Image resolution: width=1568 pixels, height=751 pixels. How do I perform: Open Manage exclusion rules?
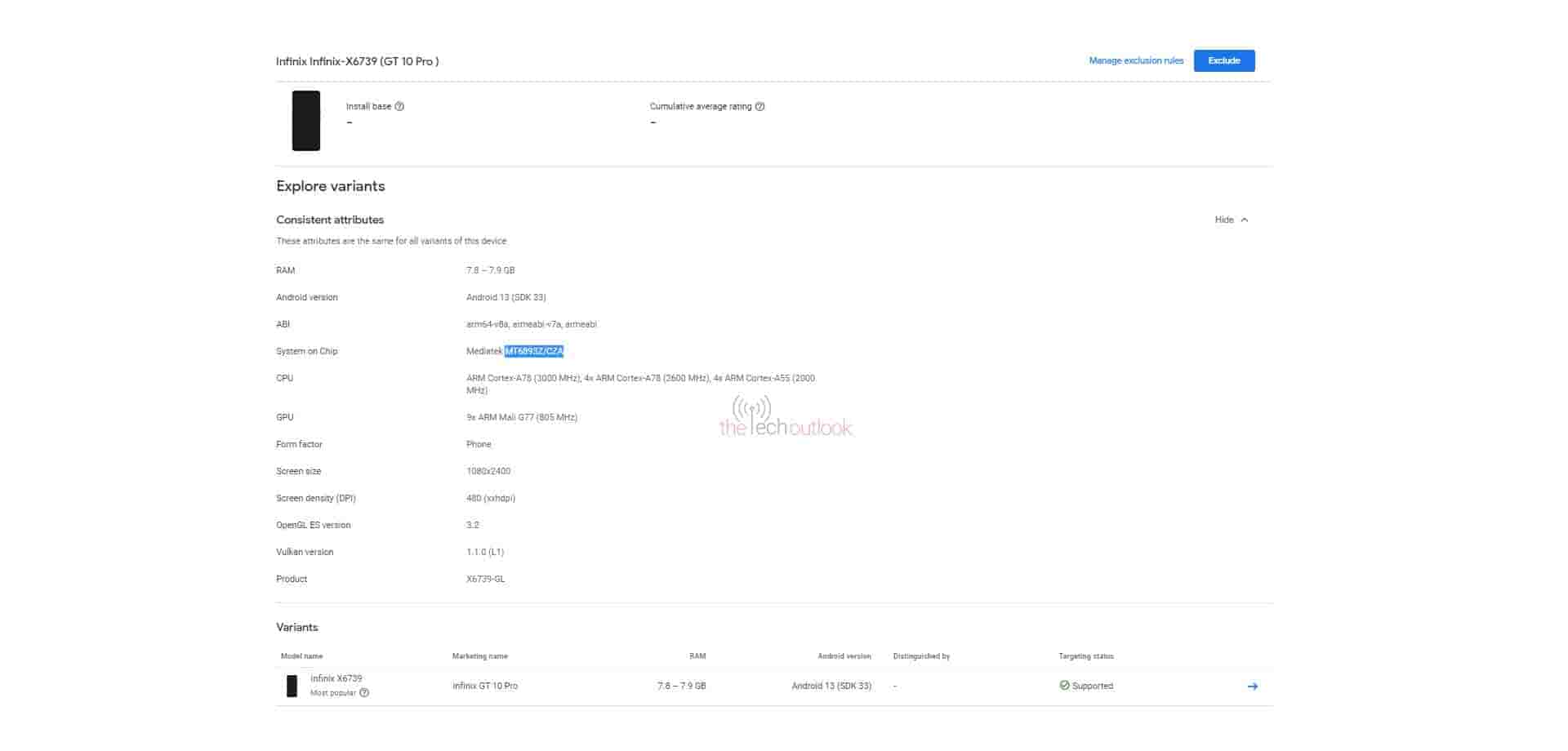1135,60
